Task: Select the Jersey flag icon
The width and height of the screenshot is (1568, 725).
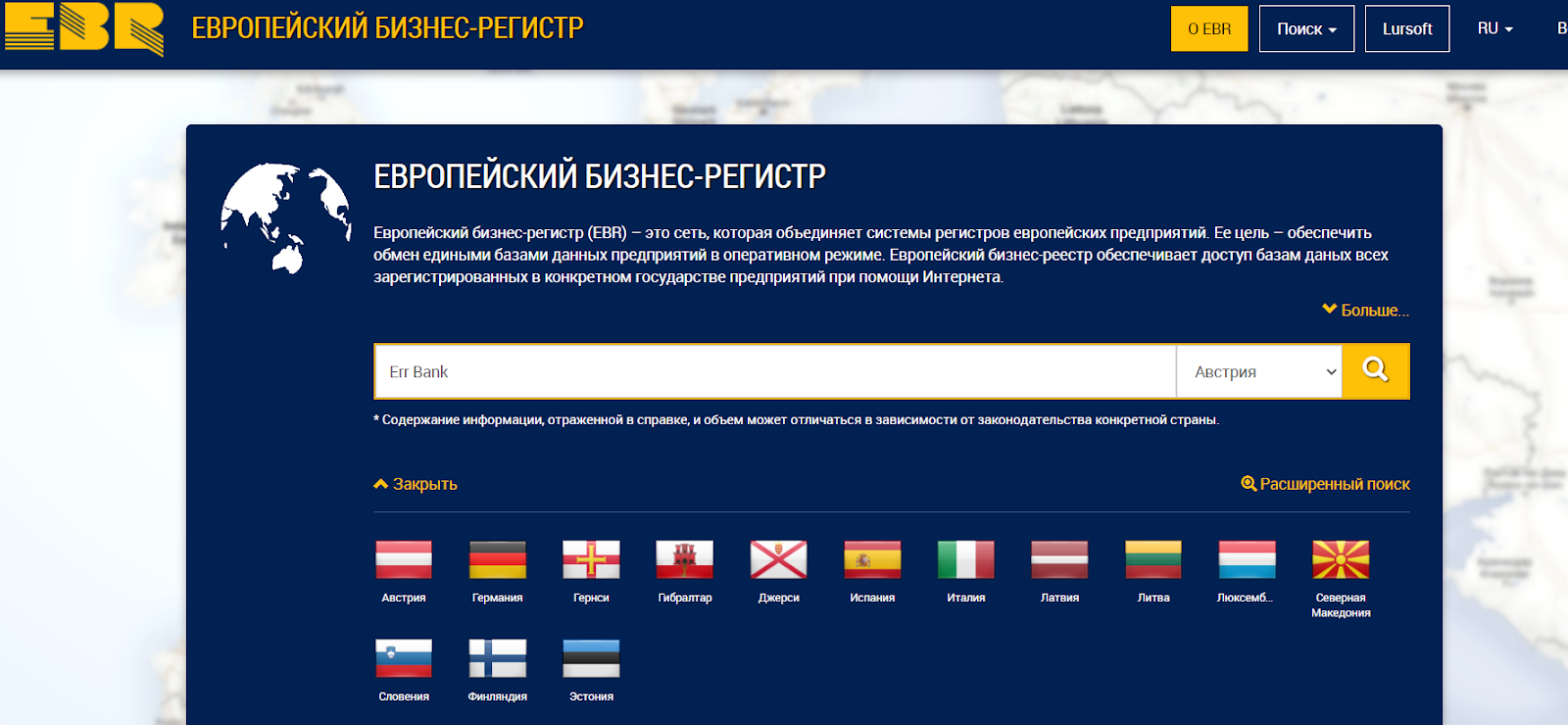Action: point(779,559)
